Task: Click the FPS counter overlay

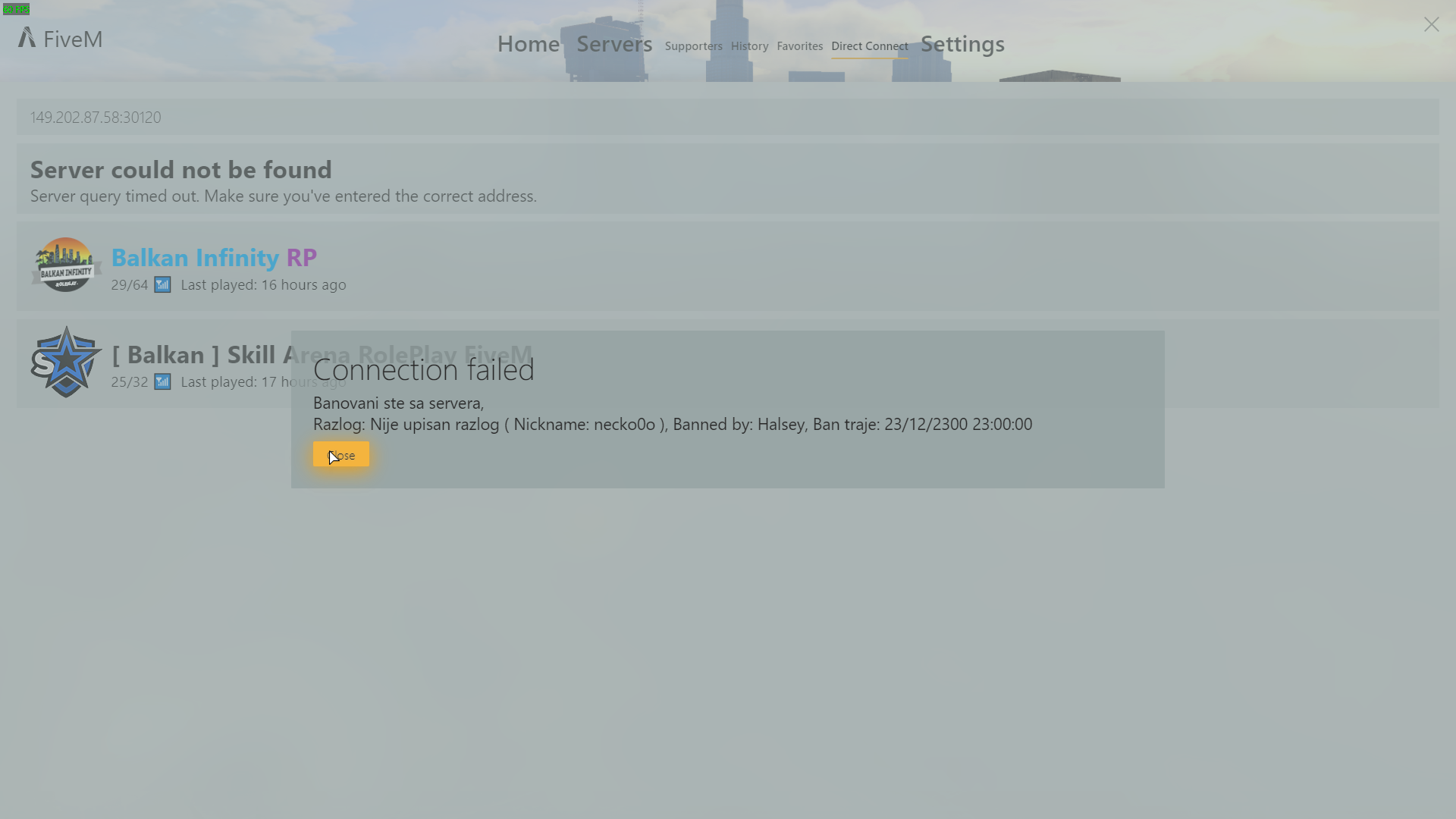Action: 16,9
